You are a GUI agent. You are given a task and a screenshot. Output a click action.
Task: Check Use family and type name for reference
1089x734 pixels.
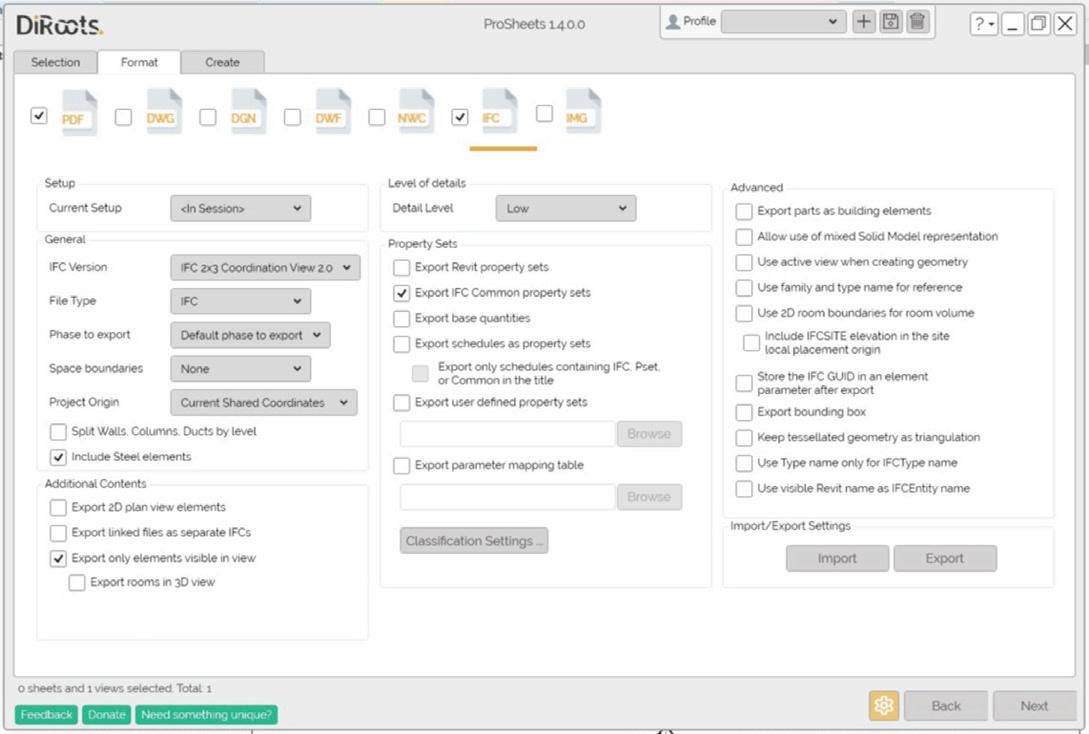coord(744,287)
